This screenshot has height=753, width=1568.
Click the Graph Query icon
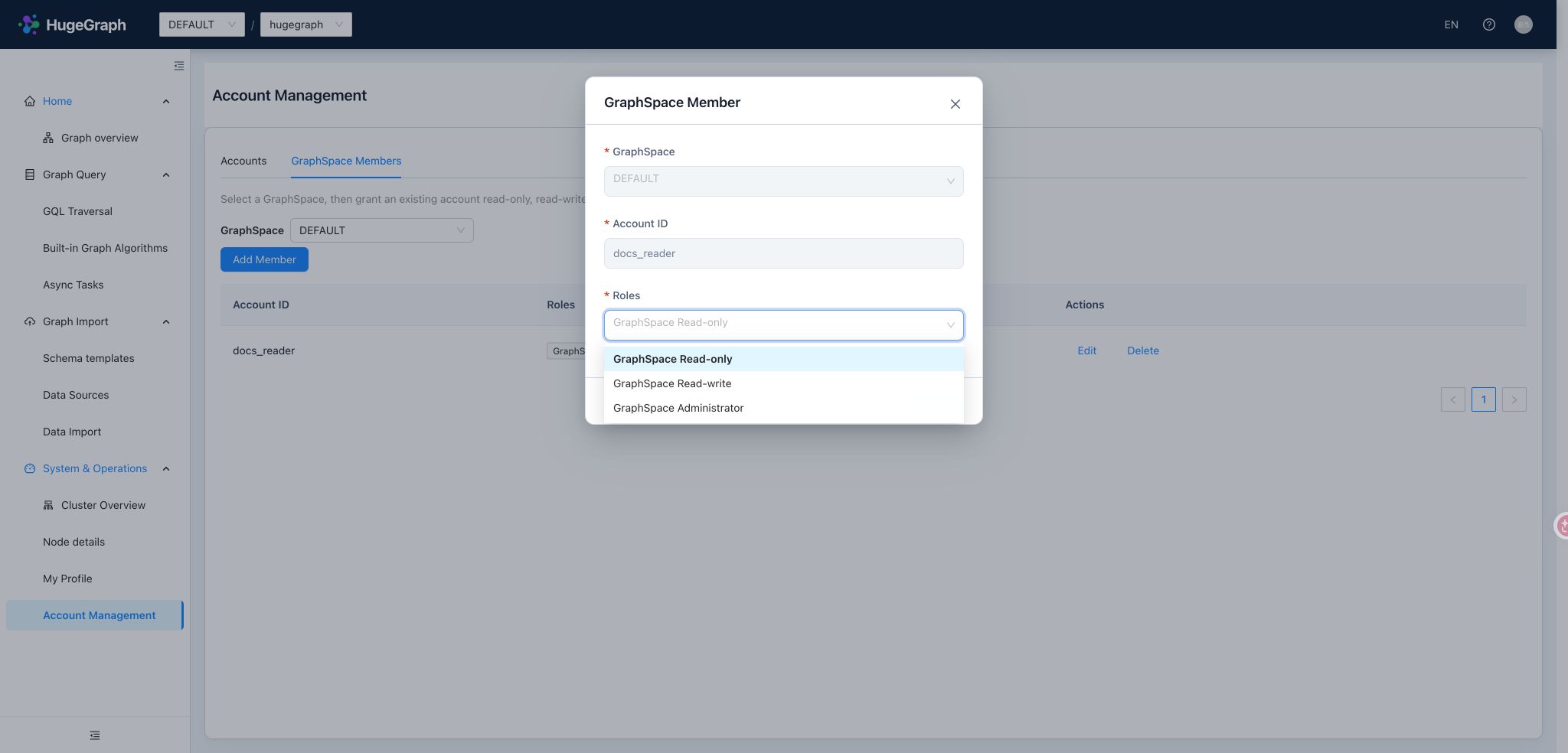[30, 174]
